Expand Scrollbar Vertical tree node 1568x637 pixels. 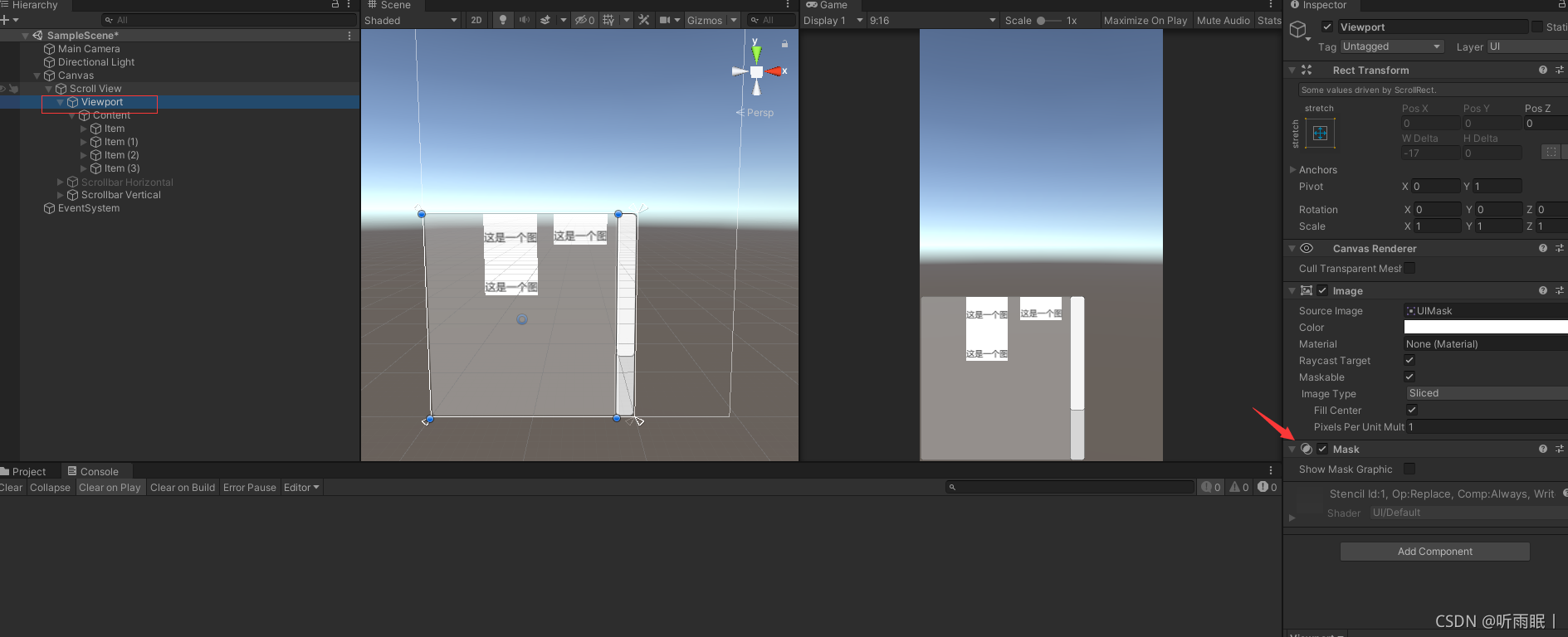(x=60, y=195)
